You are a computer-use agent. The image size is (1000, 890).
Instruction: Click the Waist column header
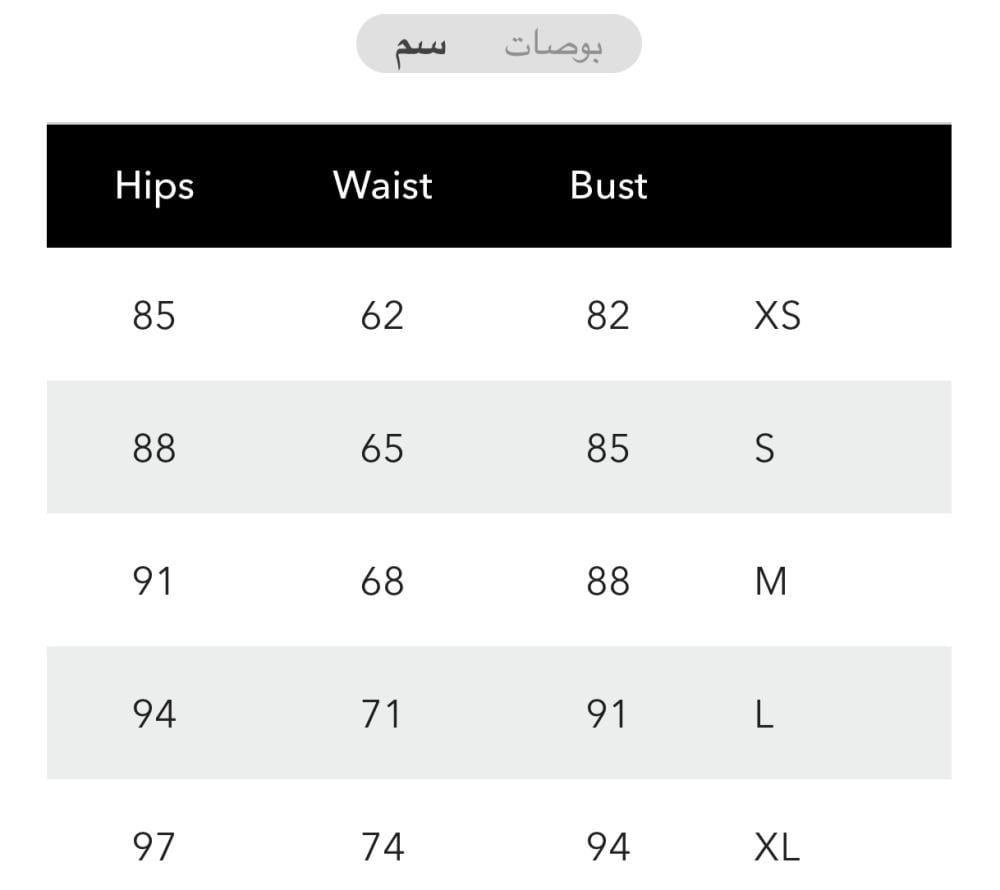tap(383, 186)
